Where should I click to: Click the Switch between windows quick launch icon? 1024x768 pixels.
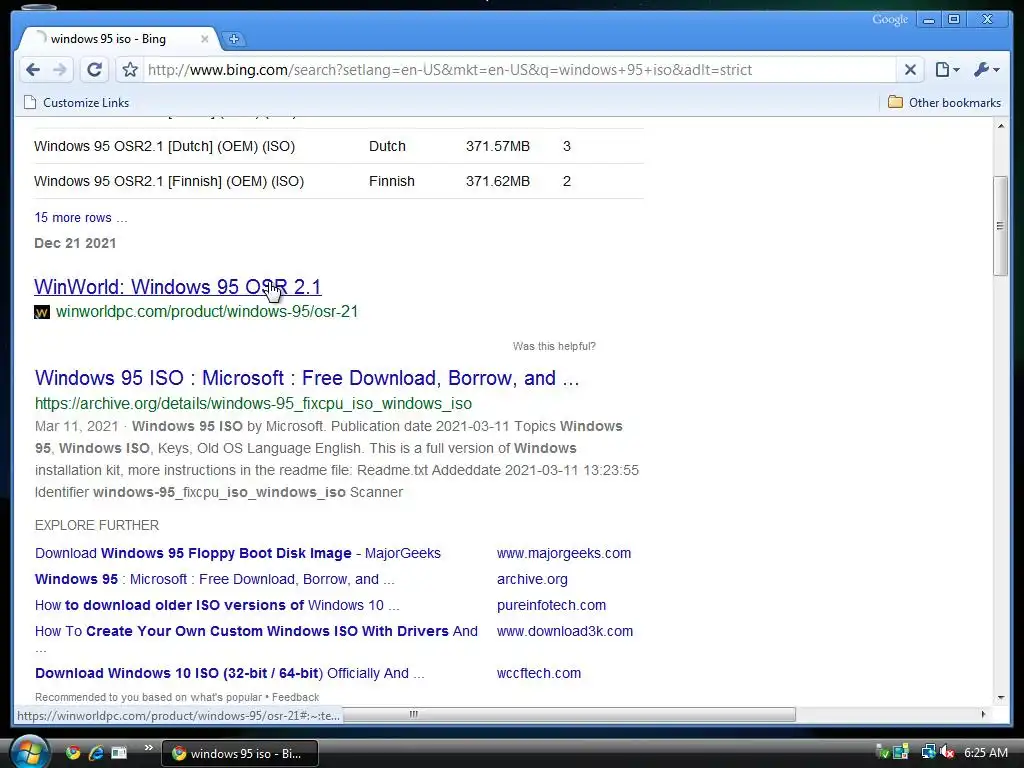[119, 753]
